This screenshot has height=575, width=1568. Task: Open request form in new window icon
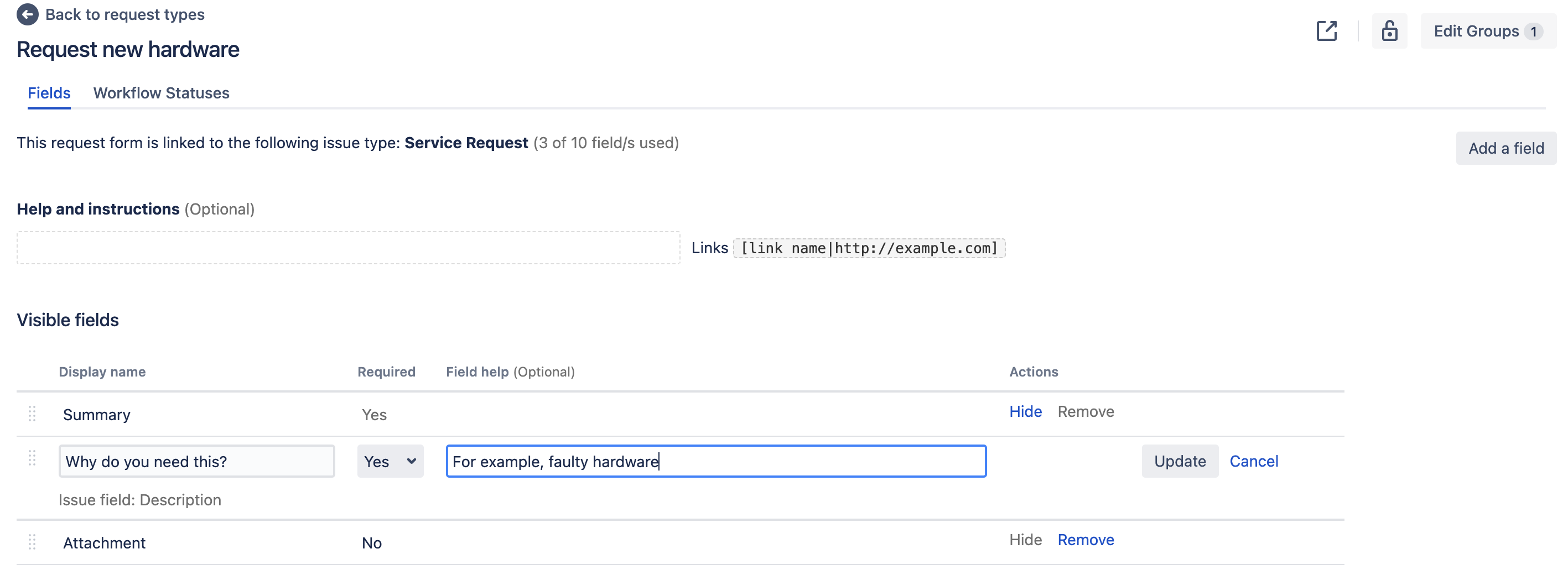1326,31
